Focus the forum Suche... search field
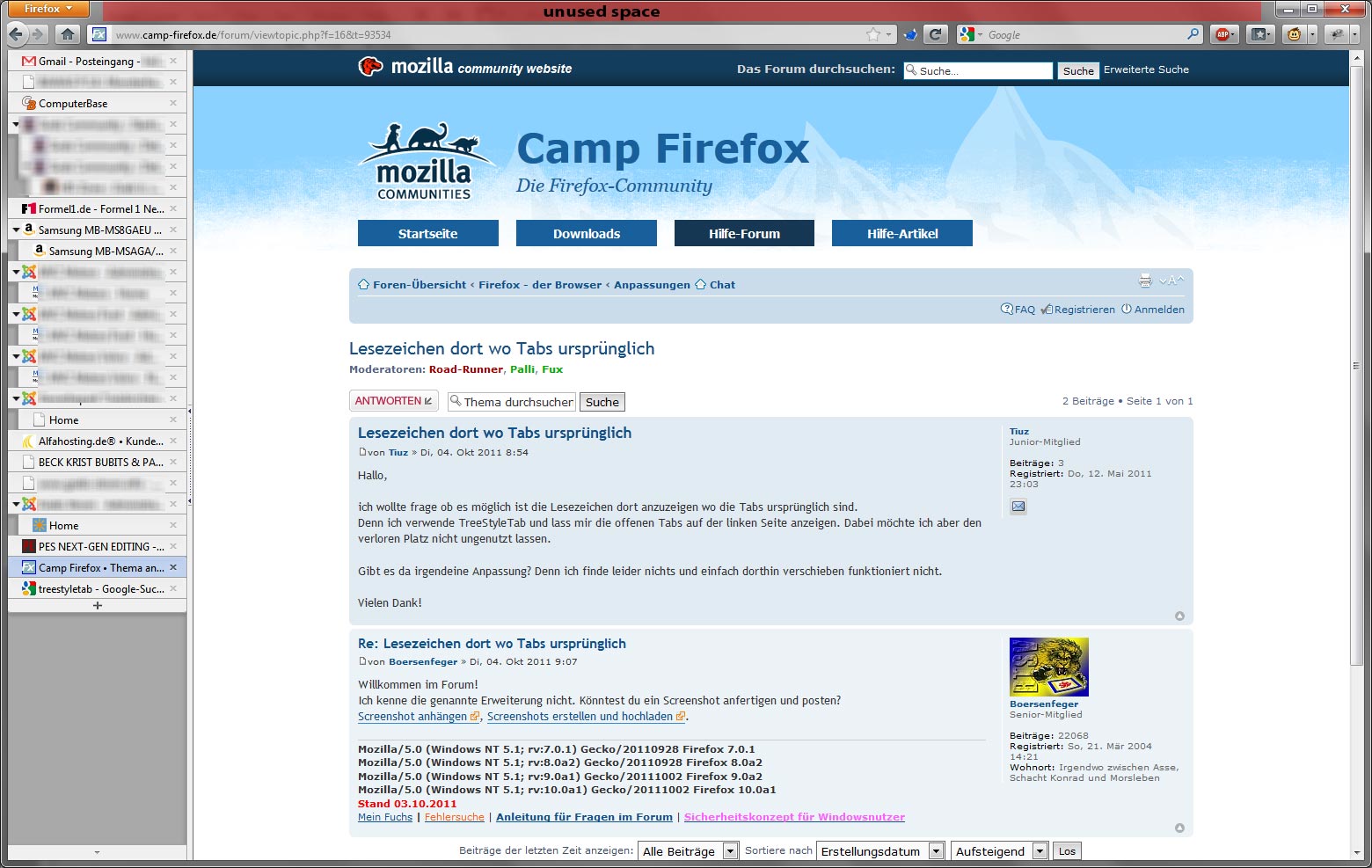This screenshot has height=868, width=1372. point(978,70)
